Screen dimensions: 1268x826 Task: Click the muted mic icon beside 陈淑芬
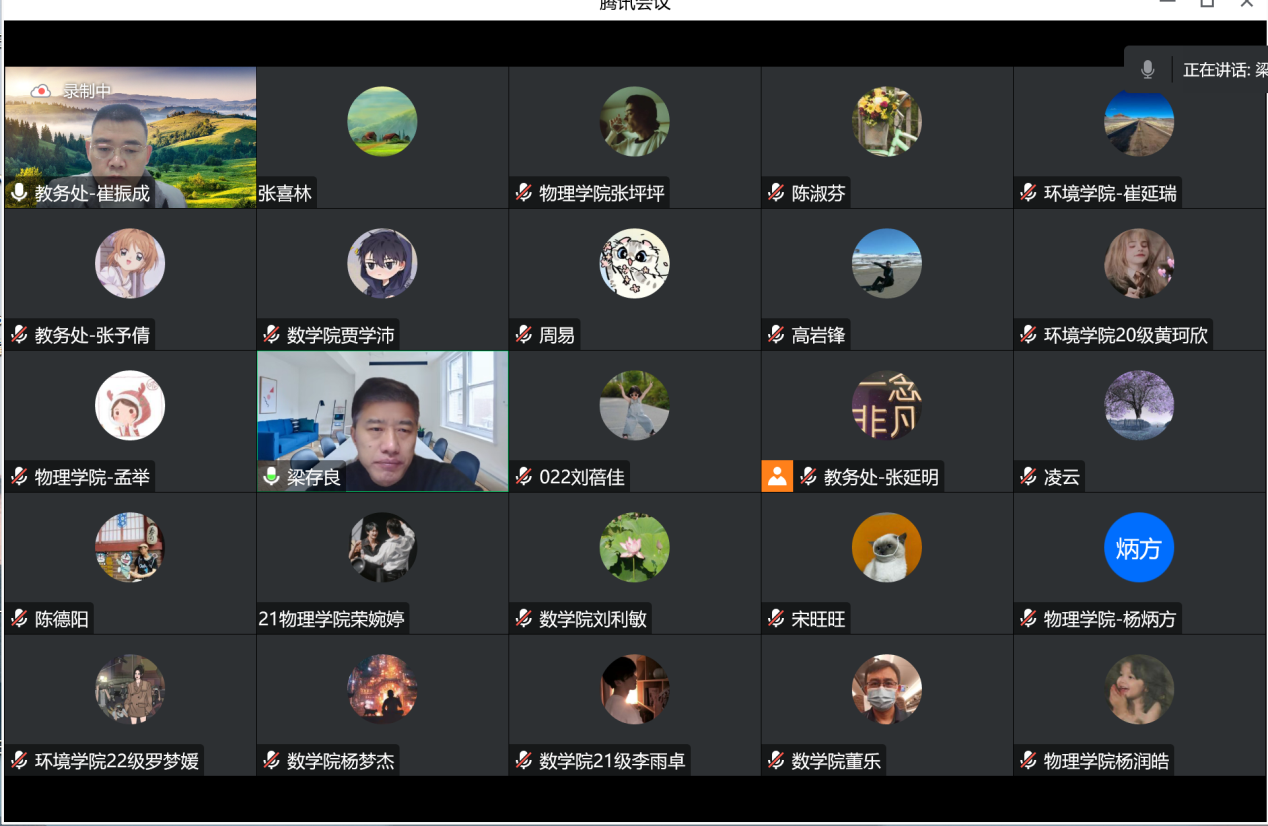point(776,193)
